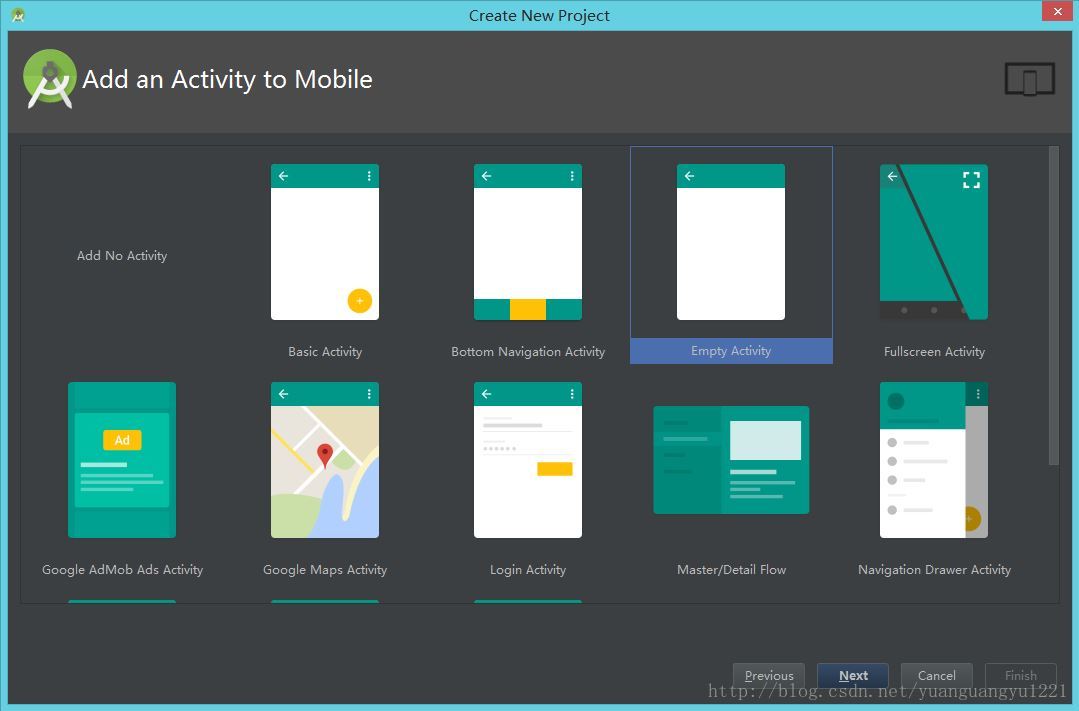The image size is (1079, 711).
Task: Click the highlighted Empty Activity label
Action: click(x=731, y=351)
